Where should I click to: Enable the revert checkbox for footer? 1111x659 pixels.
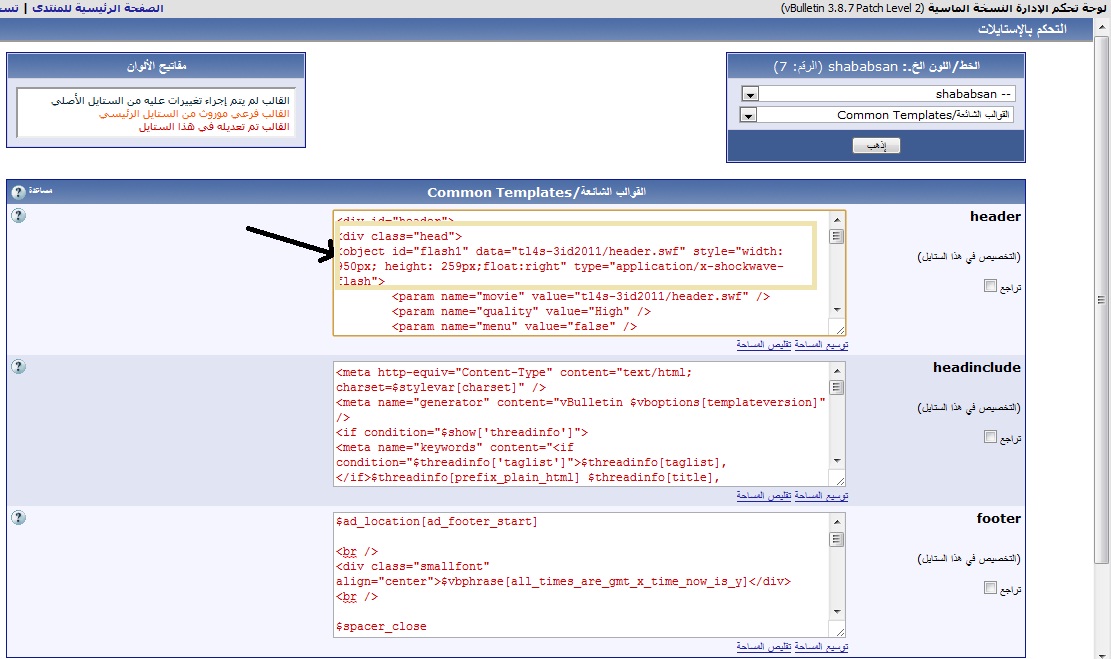(x=990, y=588)
